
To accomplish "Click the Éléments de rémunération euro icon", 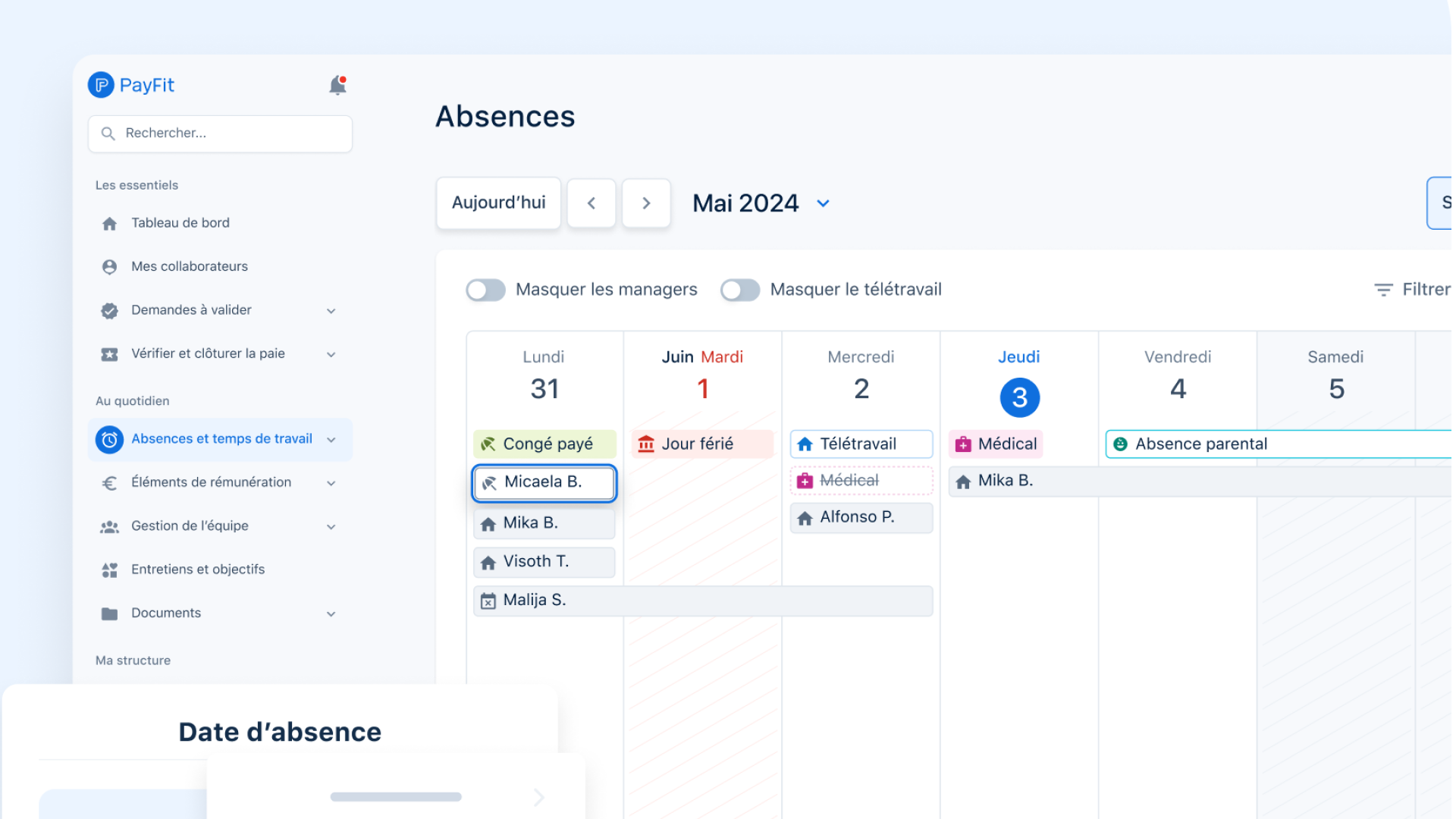I will click(109, 482).
